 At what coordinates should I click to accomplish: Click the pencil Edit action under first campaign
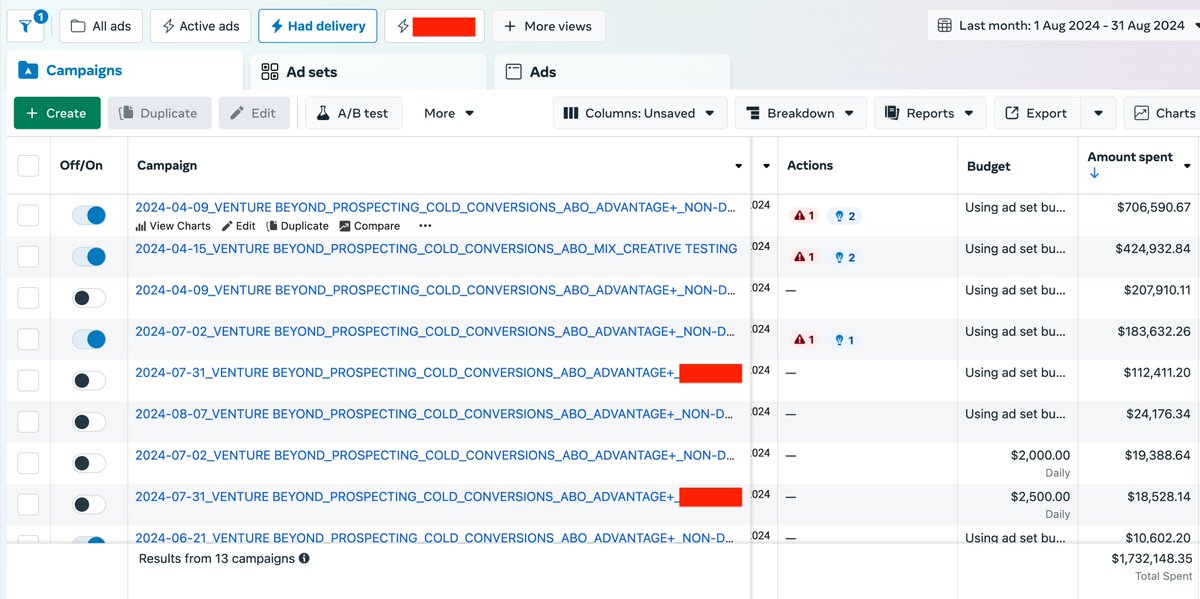click(x=239, y=226)
